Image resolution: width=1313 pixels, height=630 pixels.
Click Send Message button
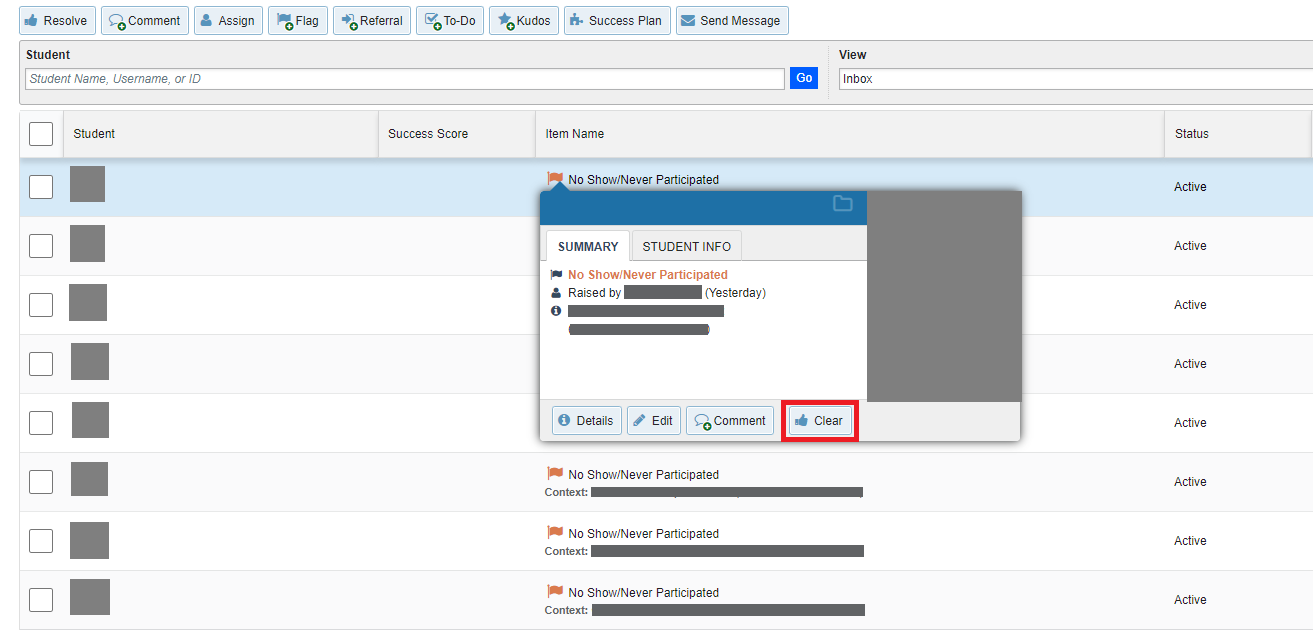coord(732,20)
